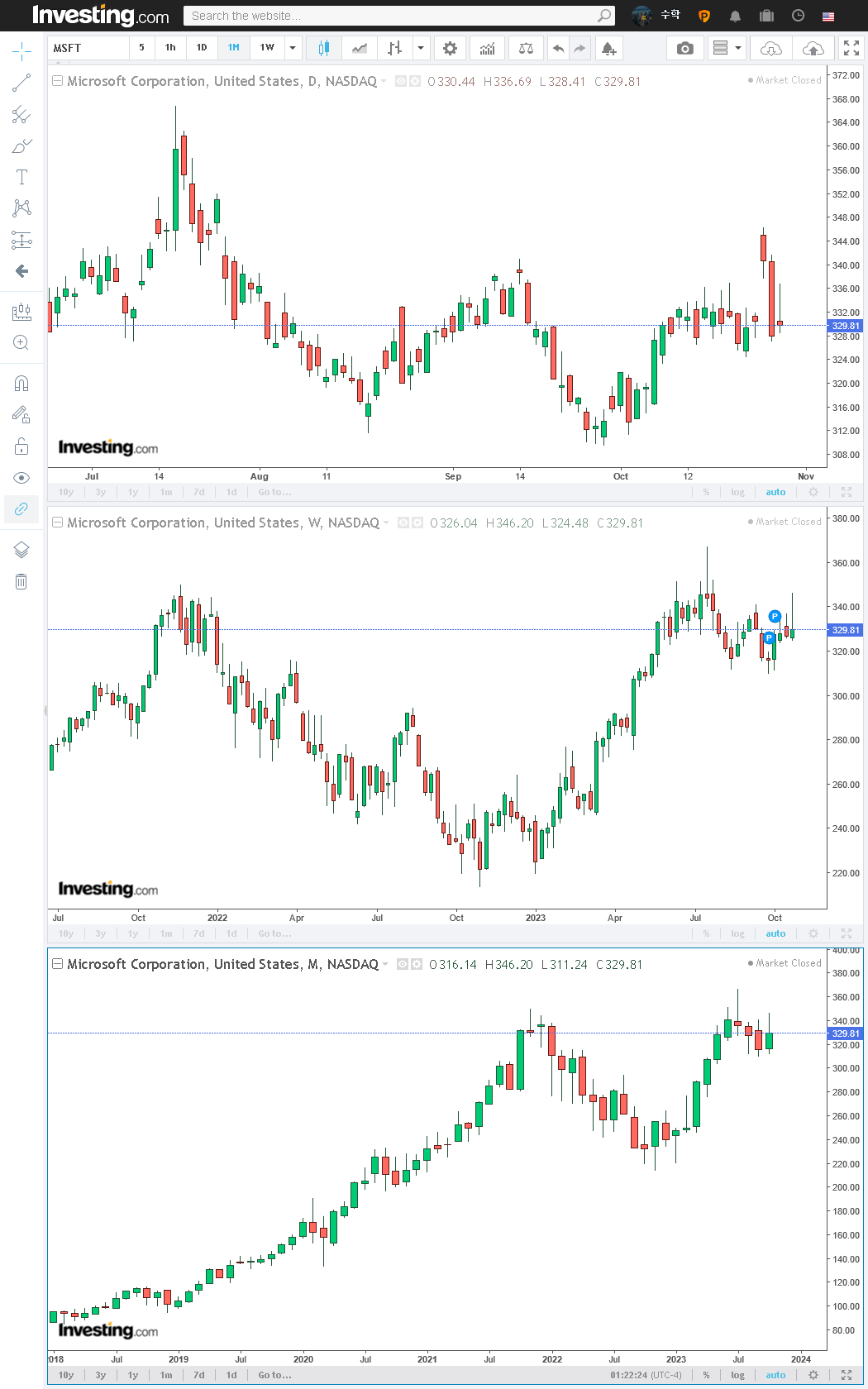Click the Search the website field

coord(399,16)
